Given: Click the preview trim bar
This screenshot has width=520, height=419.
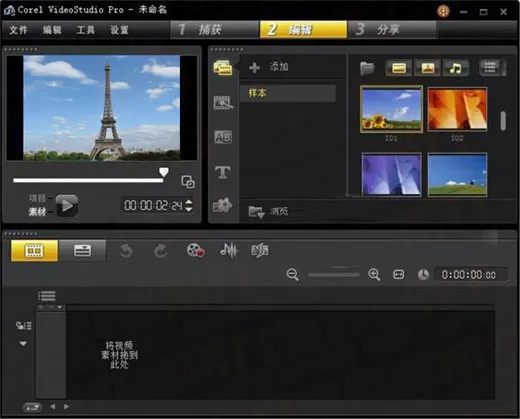Looking at the screenshot, I should pyautogui.click(x=88, y=180).
